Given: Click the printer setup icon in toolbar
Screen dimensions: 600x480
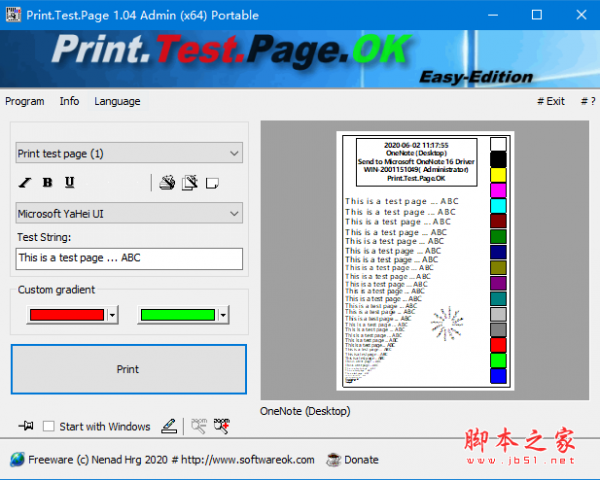Looking at the screenshot, I should (167, 183).
